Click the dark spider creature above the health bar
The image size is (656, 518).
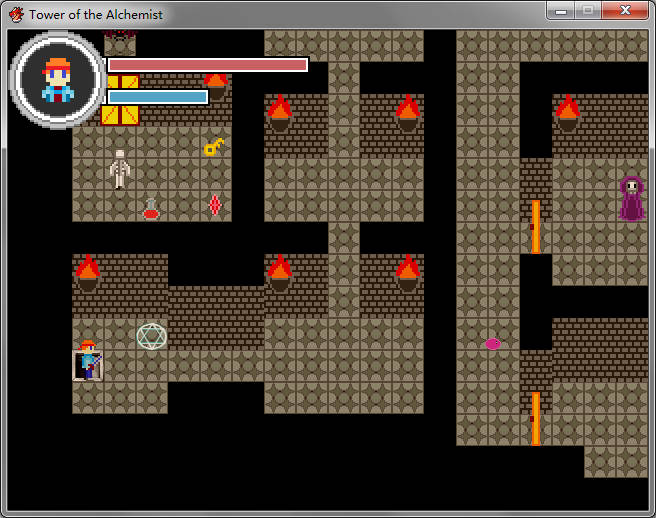pos(120,34)
